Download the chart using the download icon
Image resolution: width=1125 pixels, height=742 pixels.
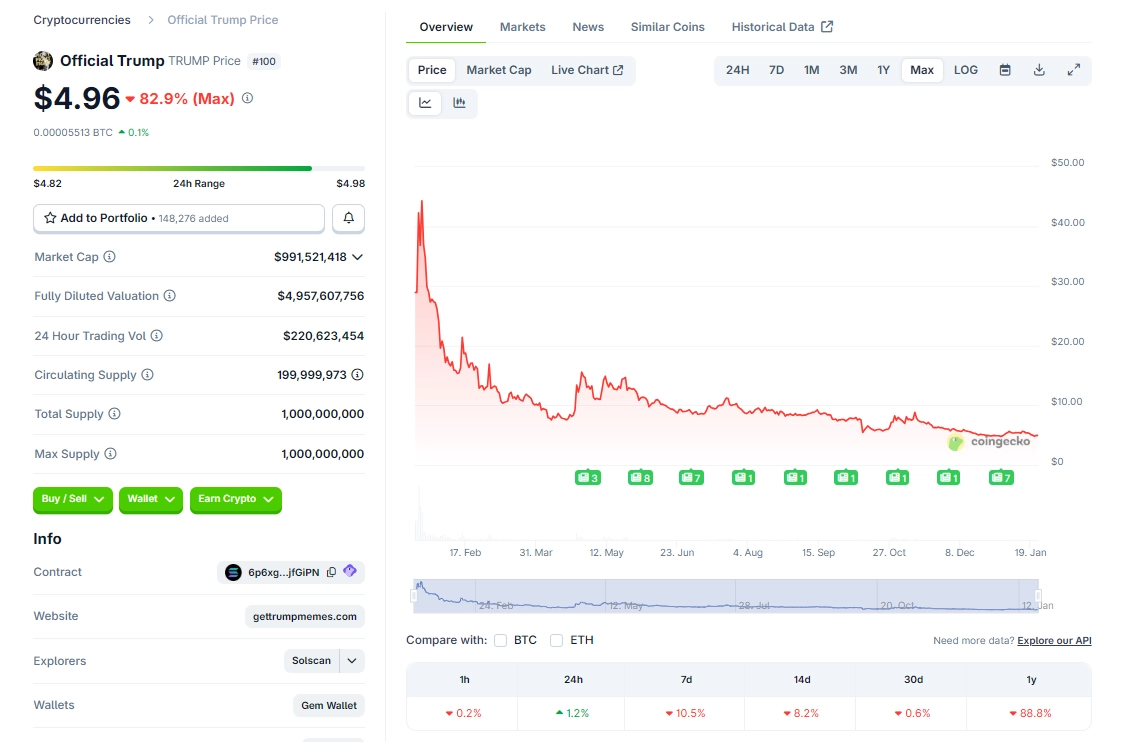point(1039,70)
